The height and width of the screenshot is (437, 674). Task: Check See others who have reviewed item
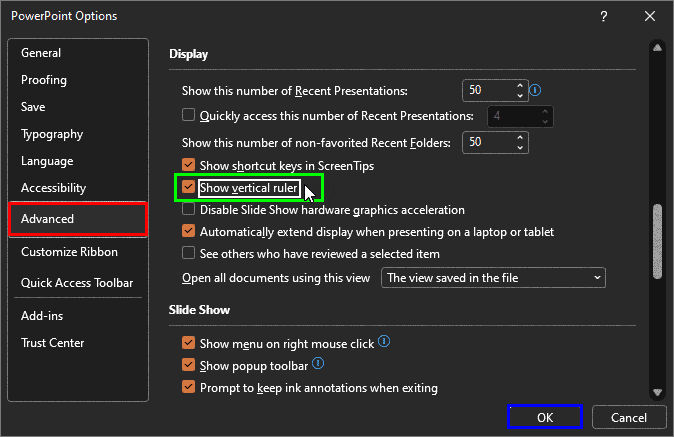click(188, 253)
